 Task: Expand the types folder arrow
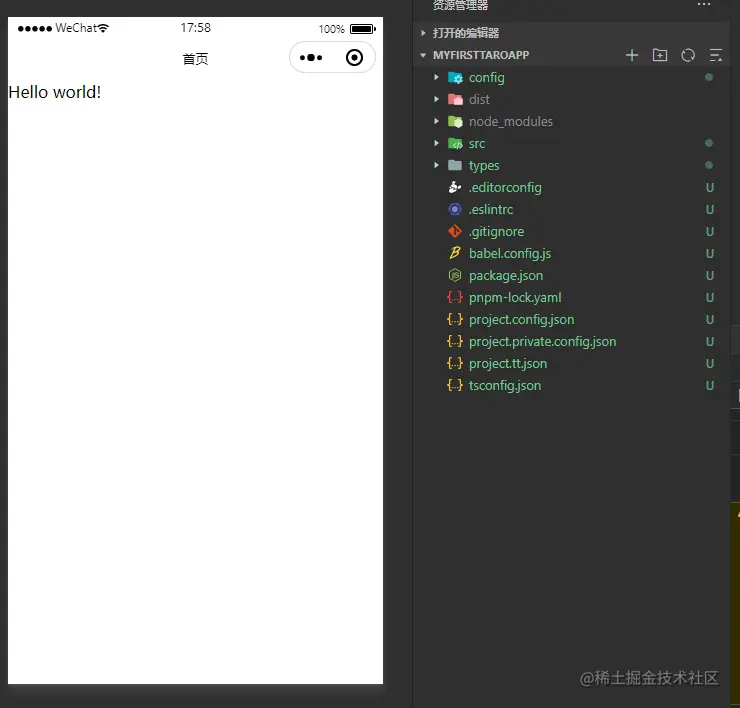point(436,165)
